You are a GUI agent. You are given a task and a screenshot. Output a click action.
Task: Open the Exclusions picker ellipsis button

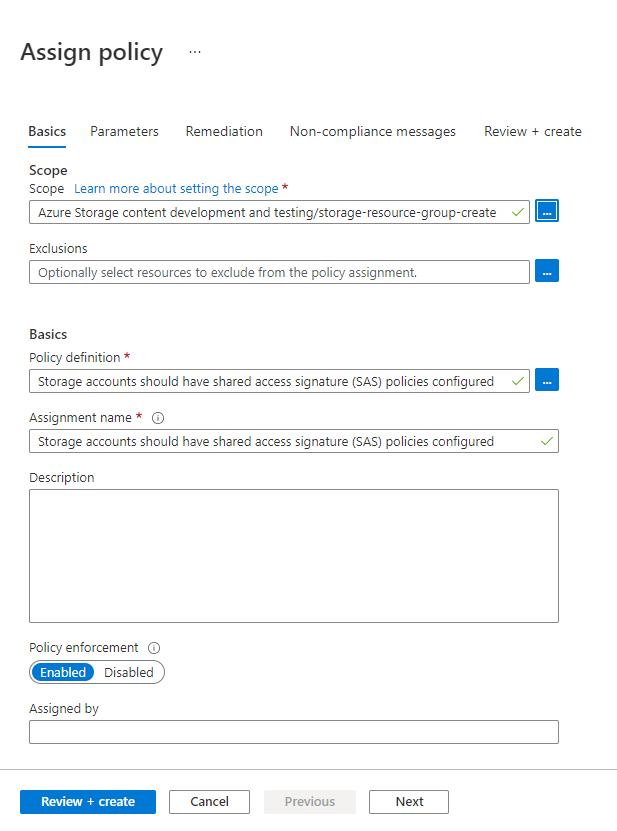click(x=547, y=271)
